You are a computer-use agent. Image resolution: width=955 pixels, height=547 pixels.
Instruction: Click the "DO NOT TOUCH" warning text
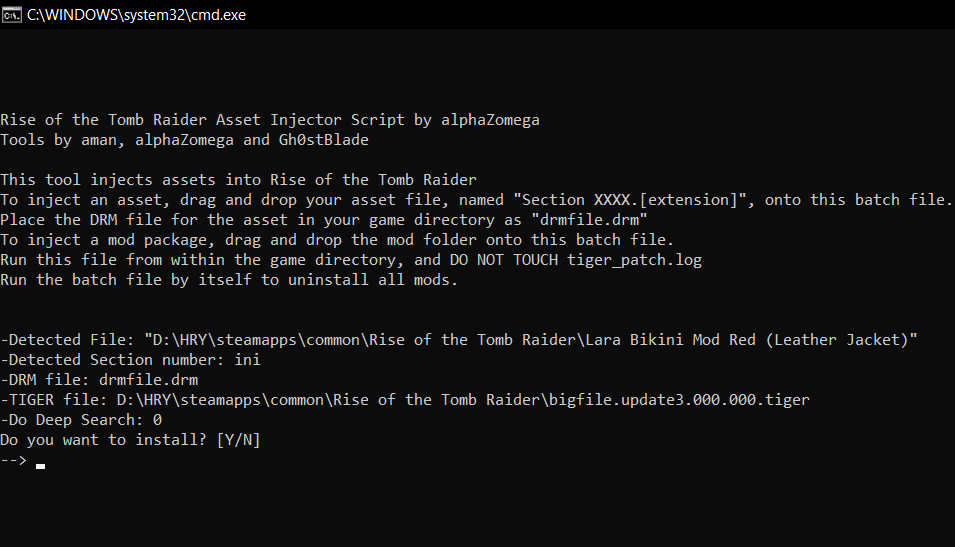[504, 260]
